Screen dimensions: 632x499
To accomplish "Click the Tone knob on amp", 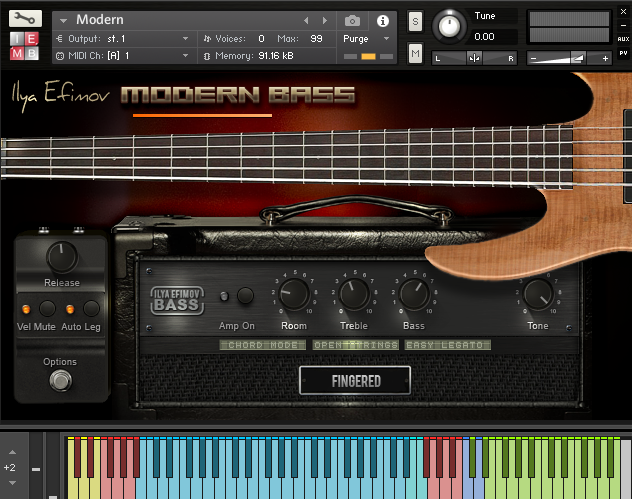I will coord(538,295).
